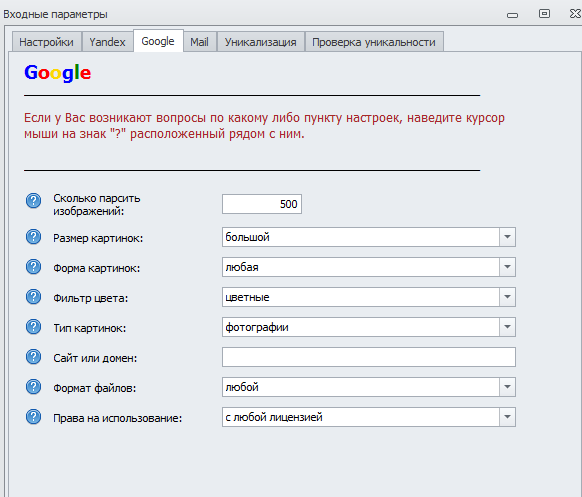Click the image count field showing 500
This screenshot has width=582, height=497.
262,204
